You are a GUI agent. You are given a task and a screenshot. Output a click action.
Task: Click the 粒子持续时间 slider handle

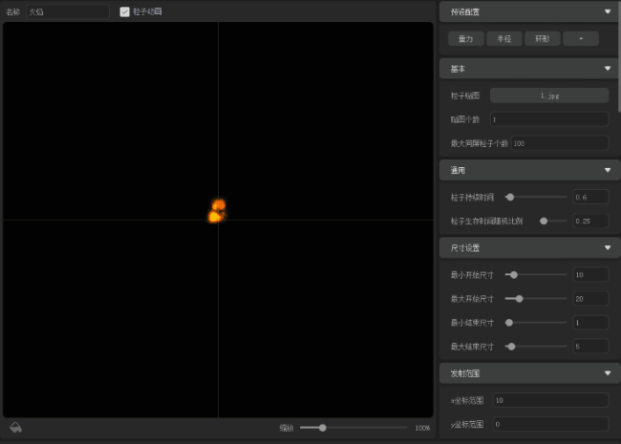[x=510, y=197]
